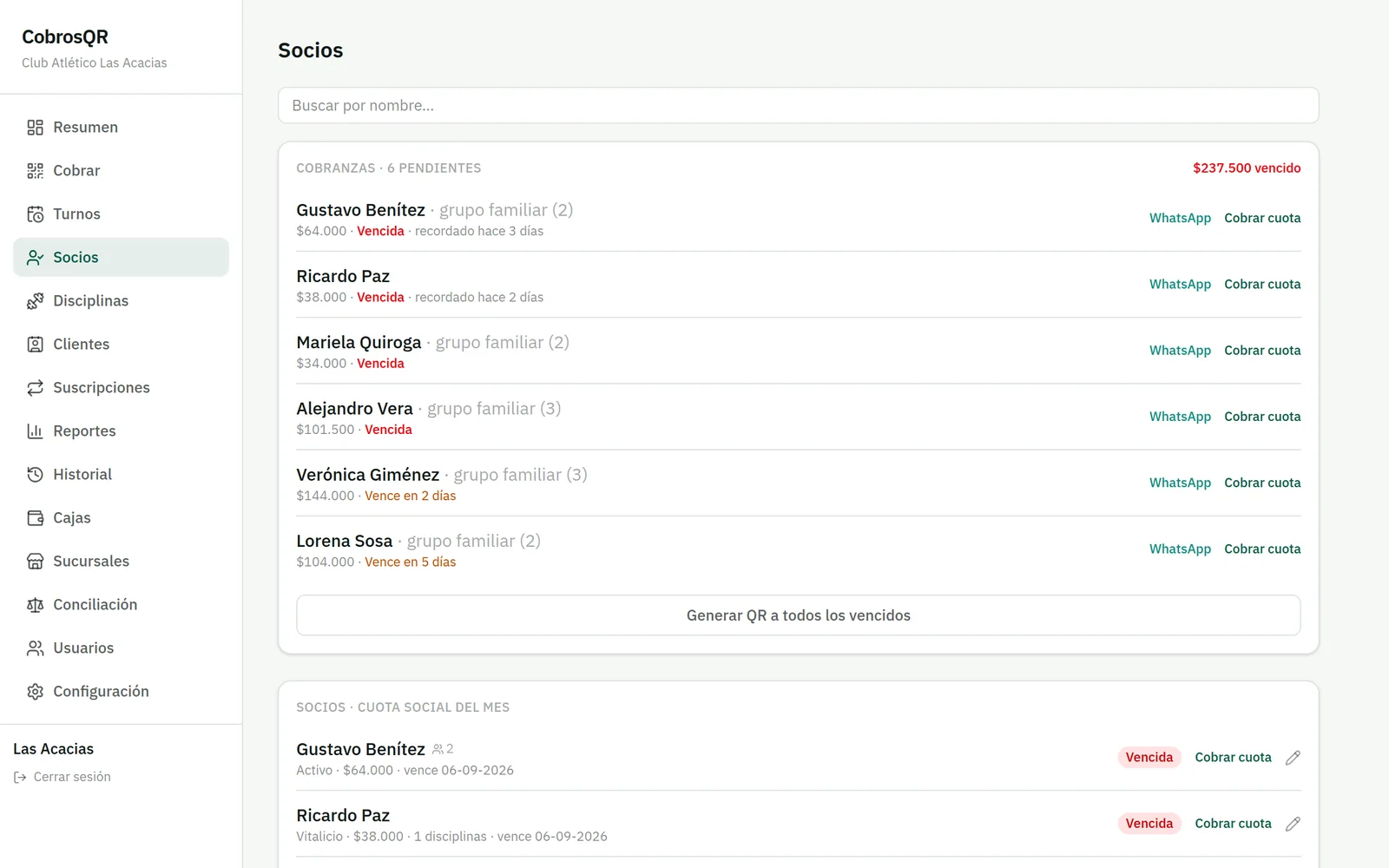The image size is (1389, 868).
Task: Click the $237.500 vencido total
Action: [1247, 168]
